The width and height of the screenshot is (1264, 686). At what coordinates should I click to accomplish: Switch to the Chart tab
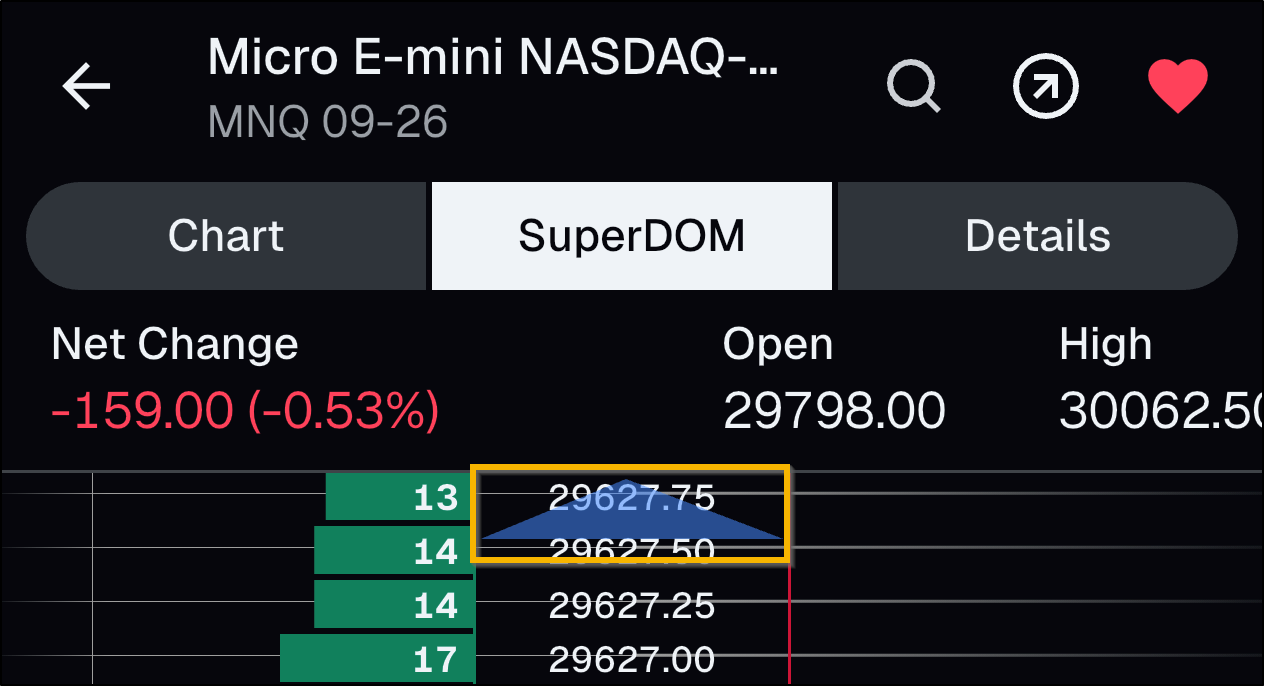point(226,236)
